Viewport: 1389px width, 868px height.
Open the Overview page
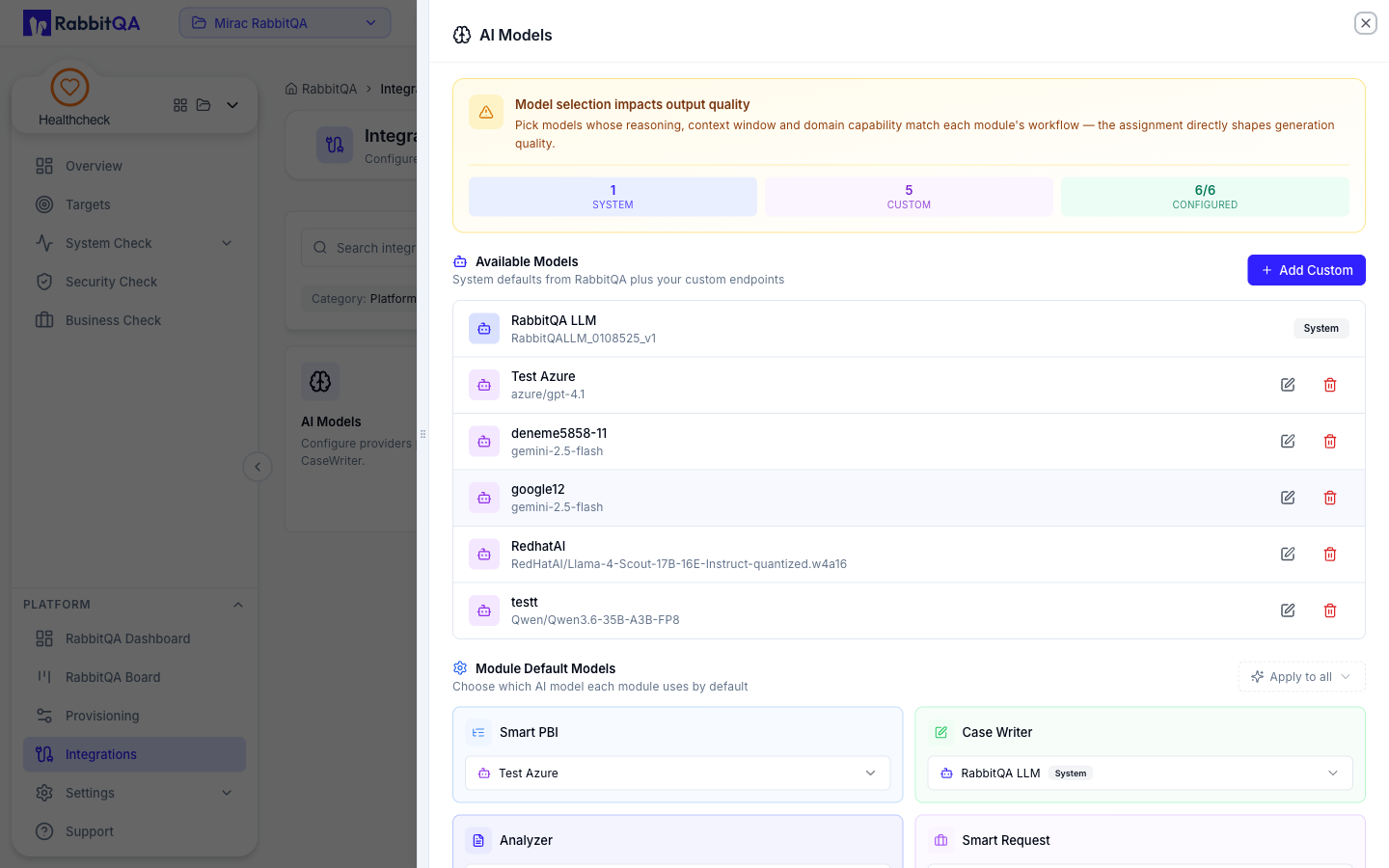click(134, 166)
